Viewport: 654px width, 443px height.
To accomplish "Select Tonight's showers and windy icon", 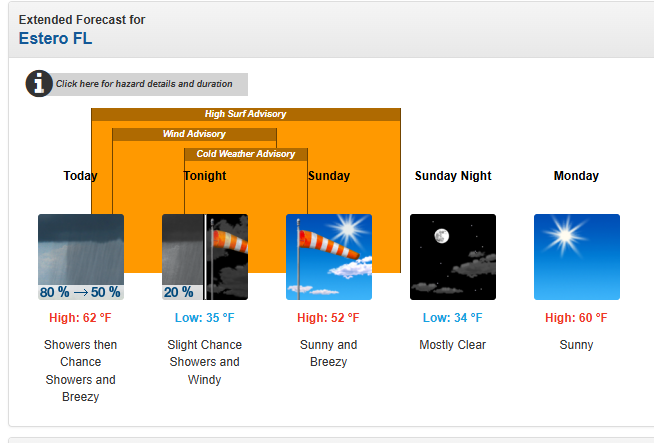I will coord(205,257).
